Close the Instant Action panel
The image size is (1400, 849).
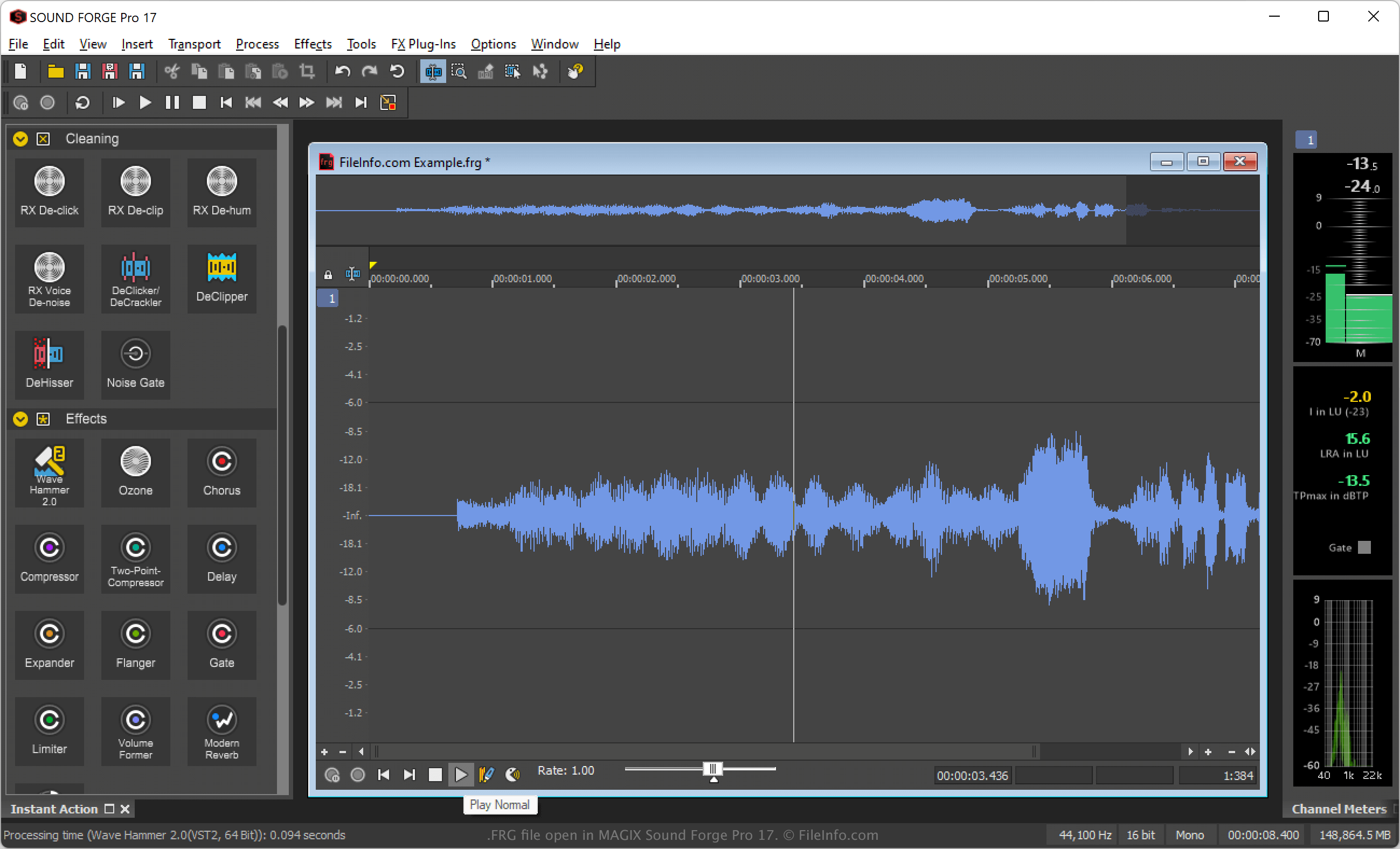click(125, 810)
